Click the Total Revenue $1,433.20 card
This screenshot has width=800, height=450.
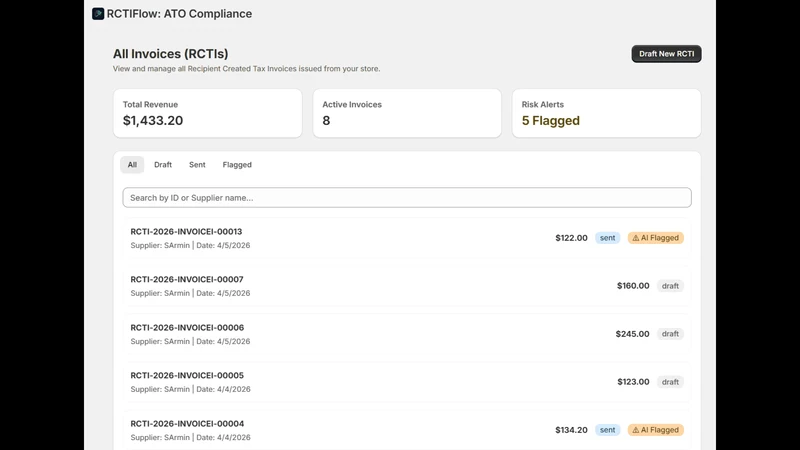click(208, 113)
